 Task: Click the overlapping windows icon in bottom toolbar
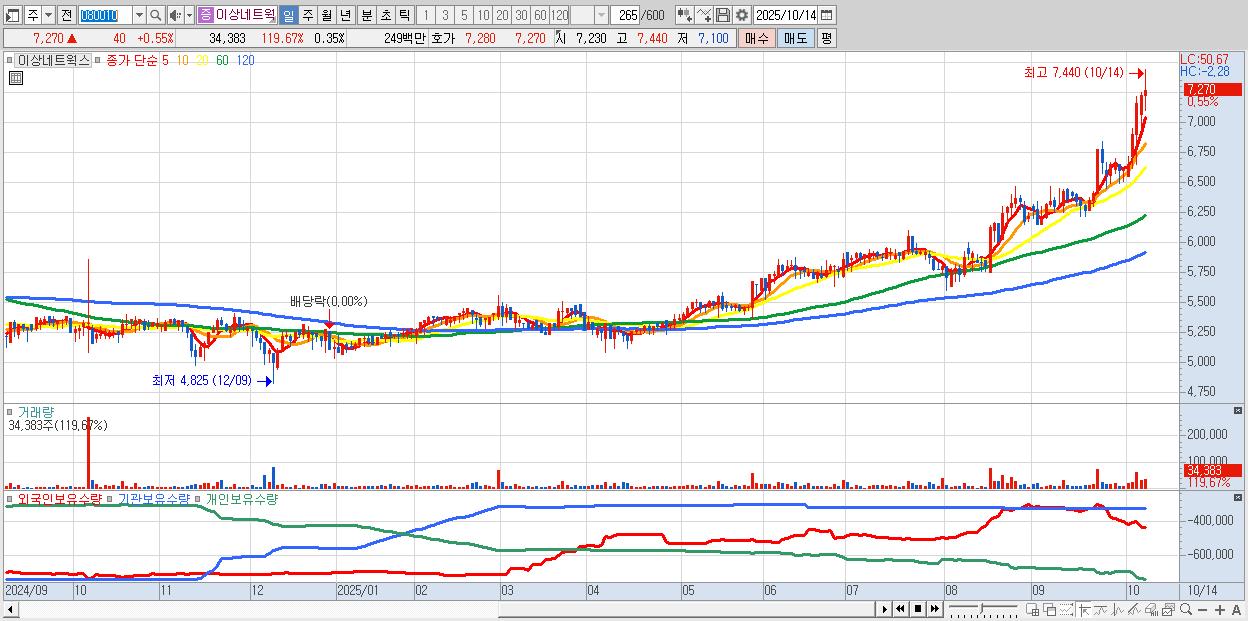click(x=1049, y=609)
